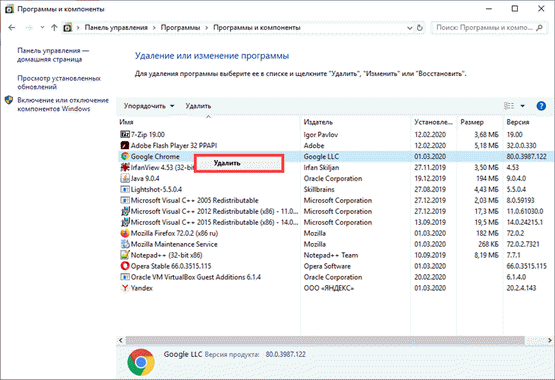Click the Mozilla Firefox icon in list

(x=125, y=233)
